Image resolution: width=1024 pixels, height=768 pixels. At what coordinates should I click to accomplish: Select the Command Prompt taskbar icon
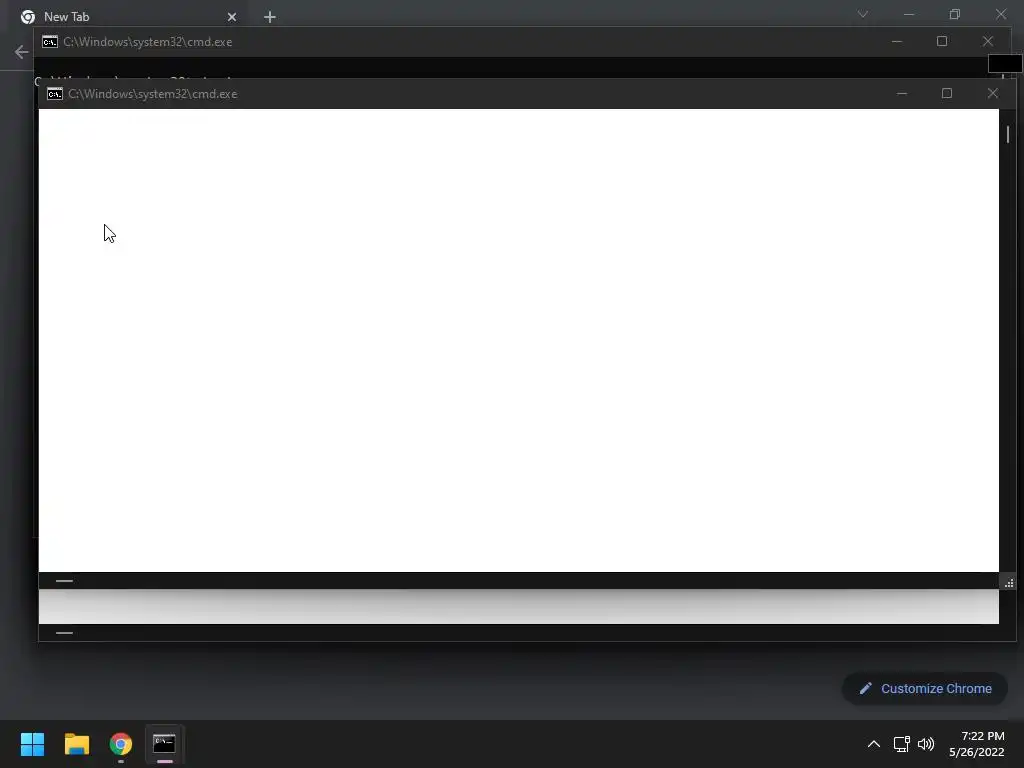pos(165,744)
